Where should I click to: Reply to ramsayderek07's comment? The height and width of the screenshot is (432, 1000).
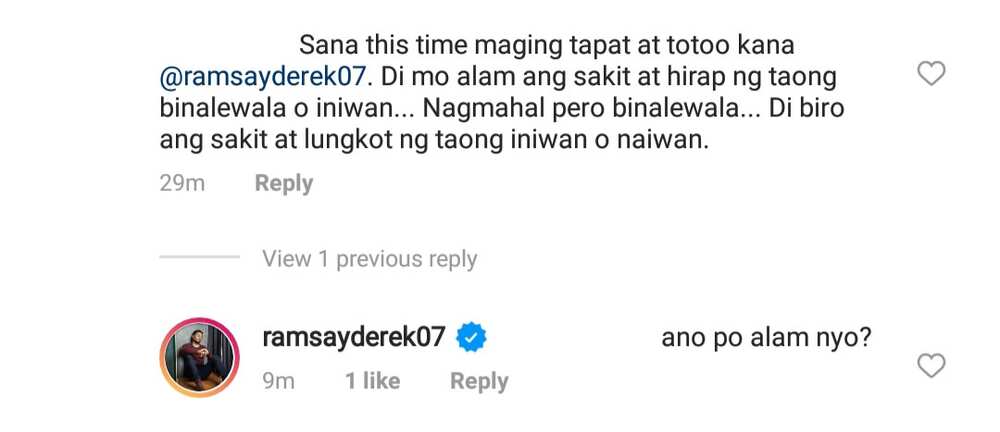480,382
